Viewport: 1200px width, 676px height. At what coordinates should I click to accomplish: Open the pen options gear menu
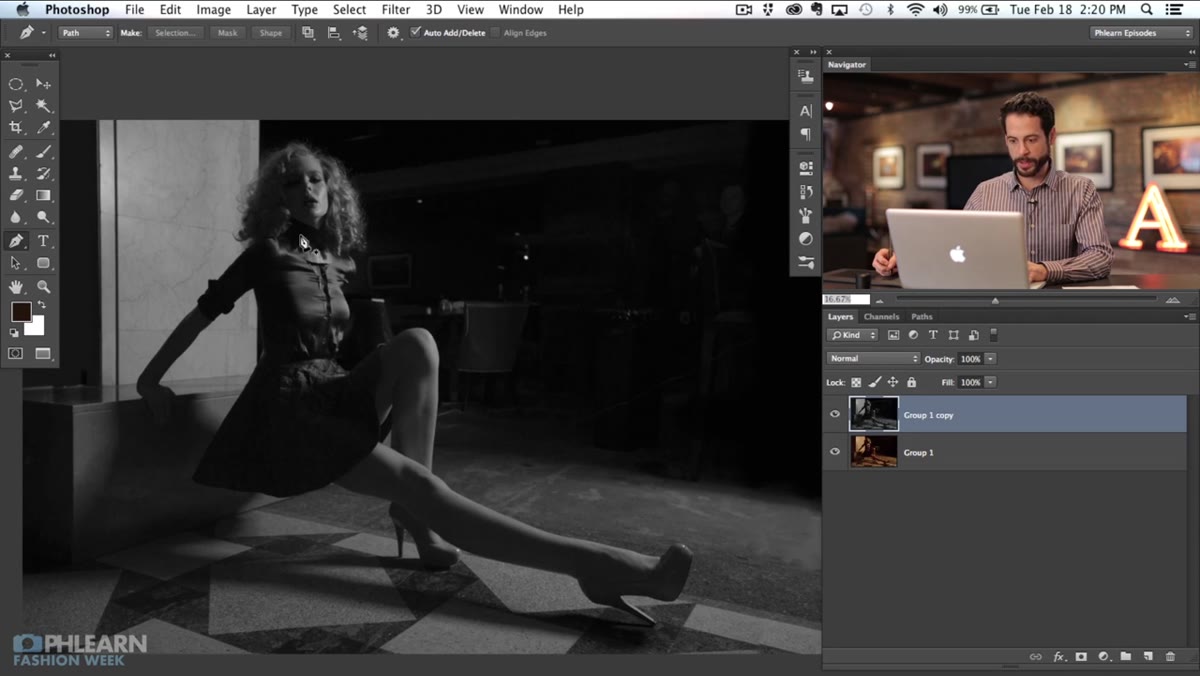pyautogui.click(x=394, y=33)
